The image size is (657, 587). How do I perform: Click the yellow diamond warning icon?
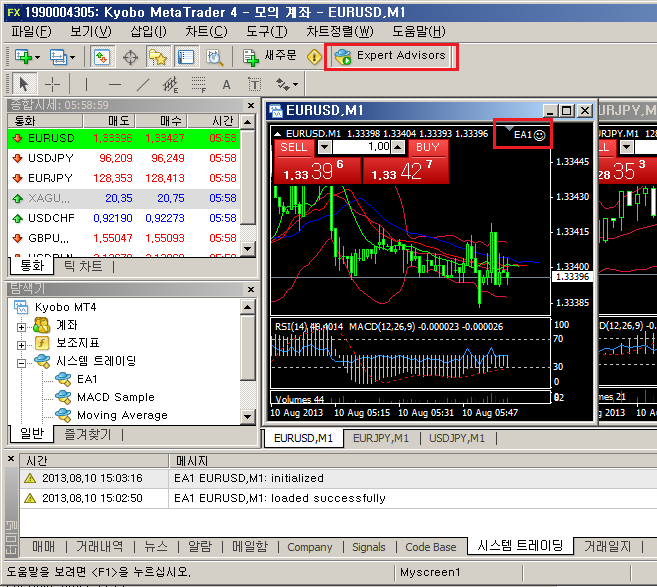point(314,57)
